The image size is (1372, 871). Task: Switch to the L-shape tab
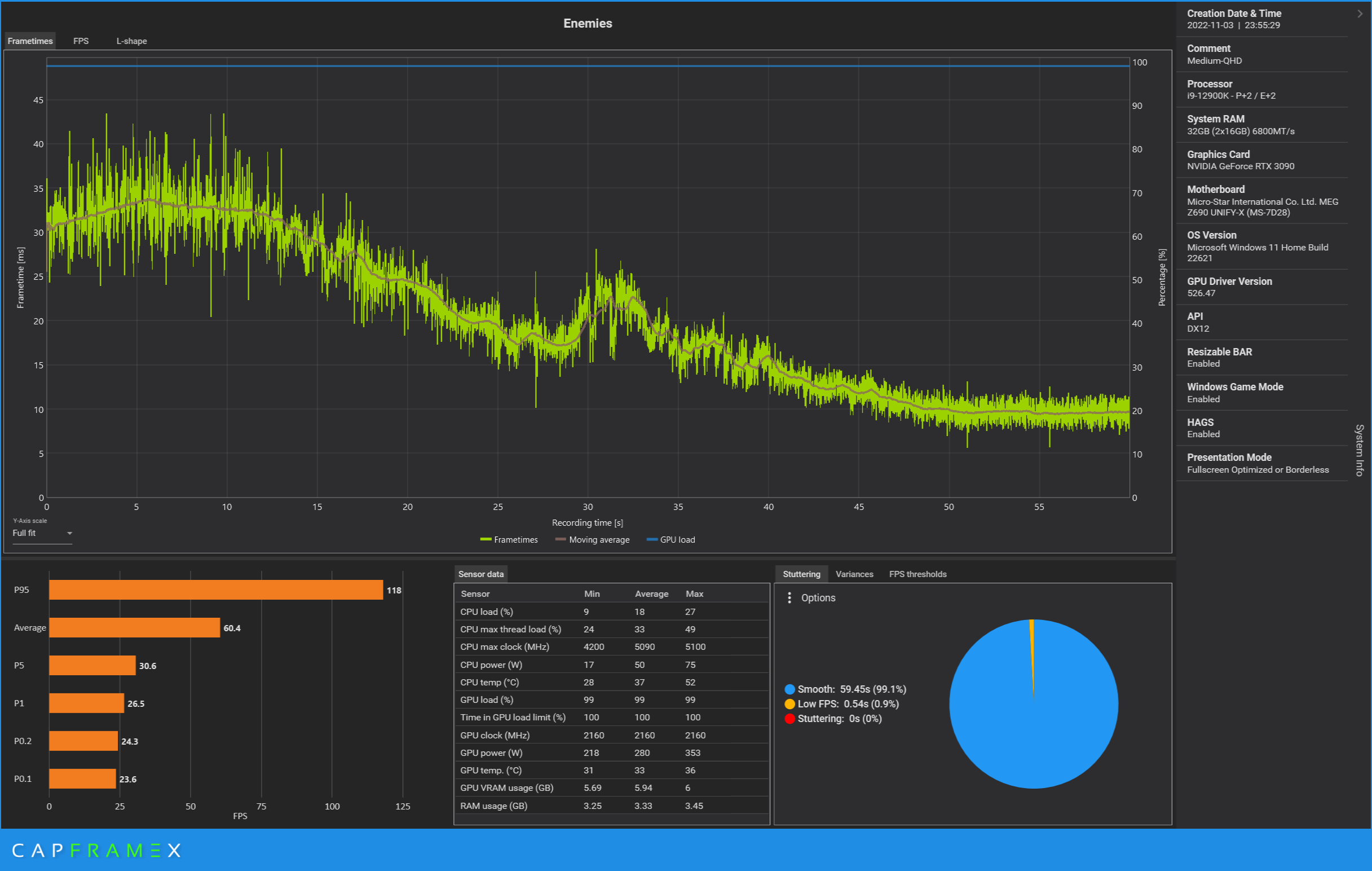tap(131, 41)
